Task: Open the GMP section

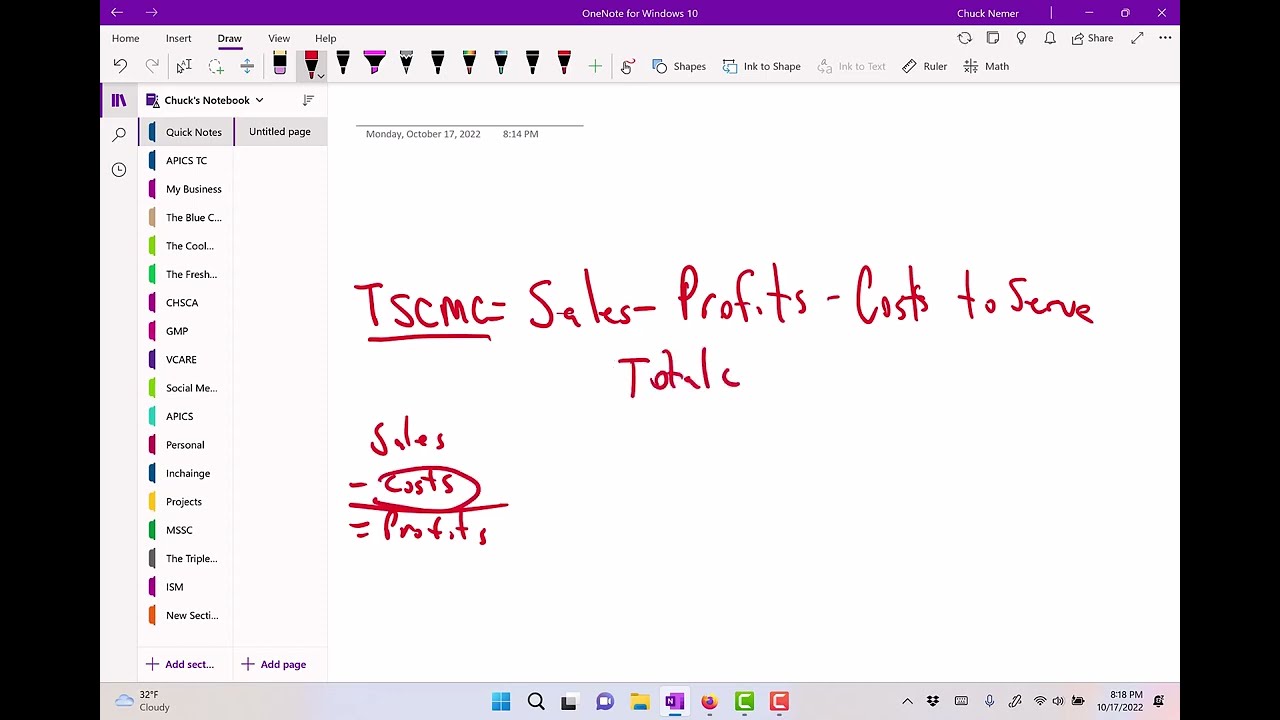Action: coord(186,331)
